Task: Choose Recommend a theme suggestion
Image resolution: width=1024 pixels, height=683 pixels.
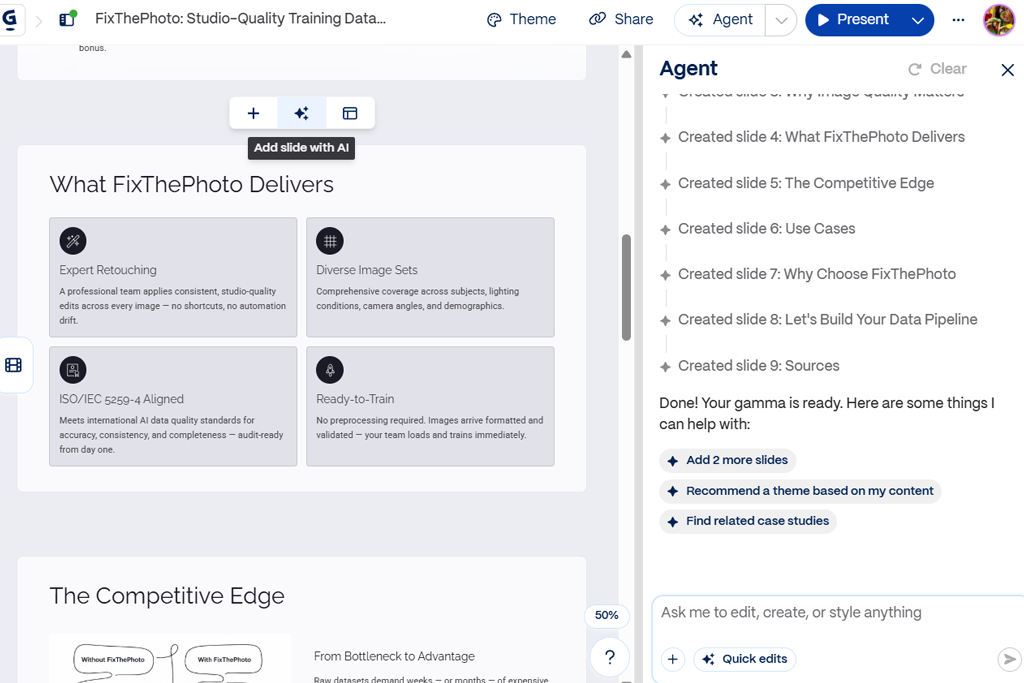Action: (800, 491)
